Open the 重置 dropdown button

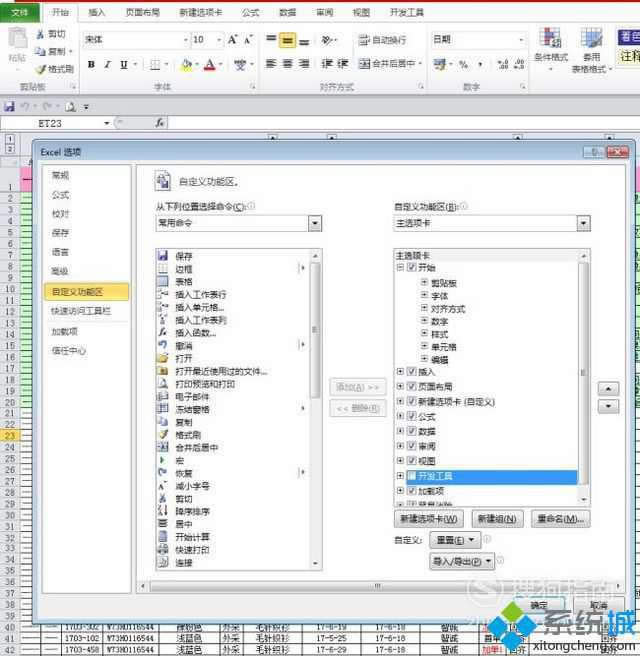tap(455, 540)
